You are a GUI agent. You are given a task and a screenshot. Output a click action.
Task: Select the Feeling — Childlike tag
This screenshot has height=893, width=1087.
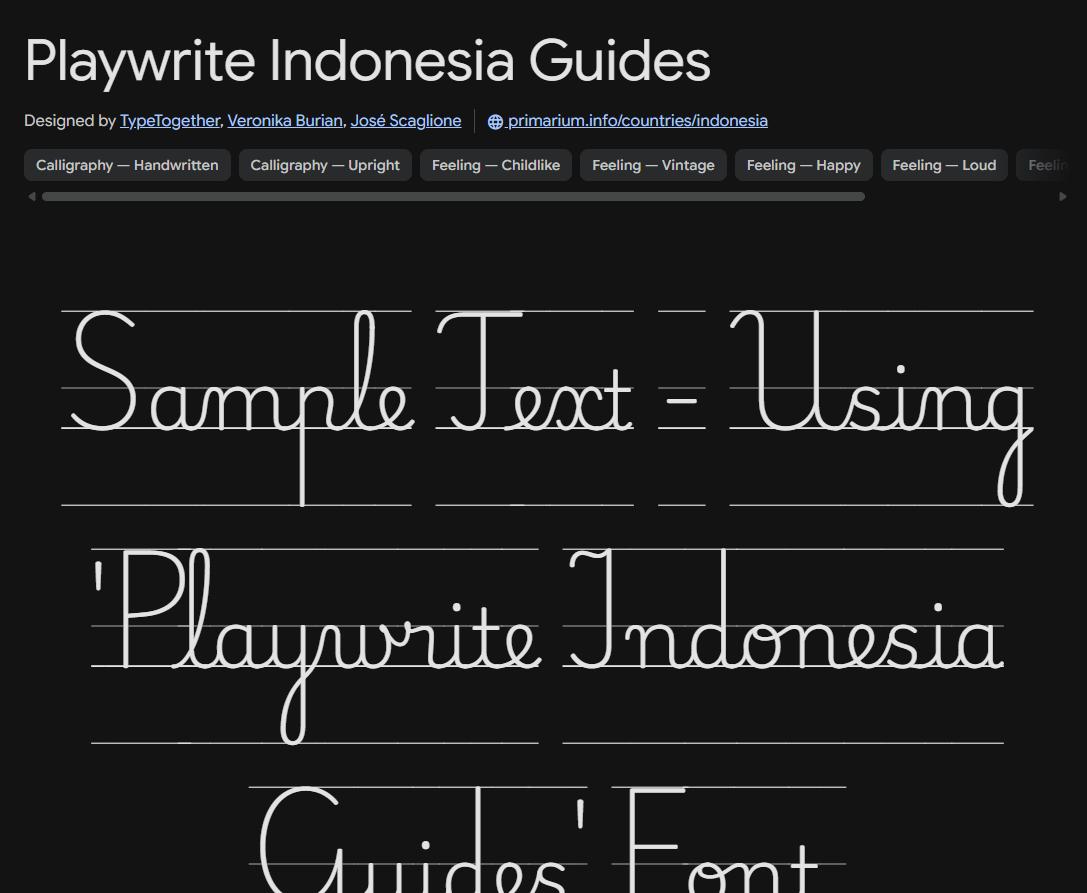pos(496,165)
